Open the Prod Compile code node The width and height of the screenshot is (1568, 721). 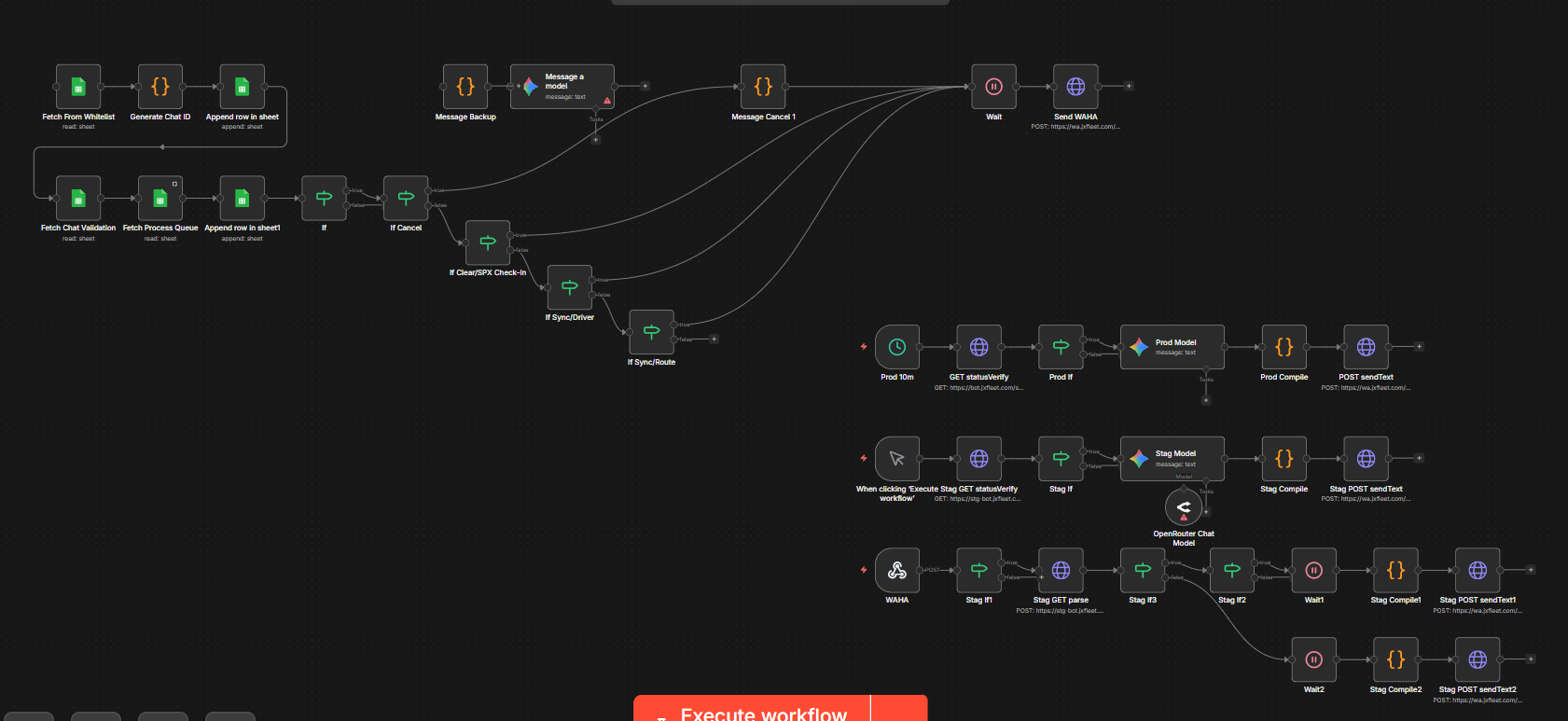point(1284,347)
